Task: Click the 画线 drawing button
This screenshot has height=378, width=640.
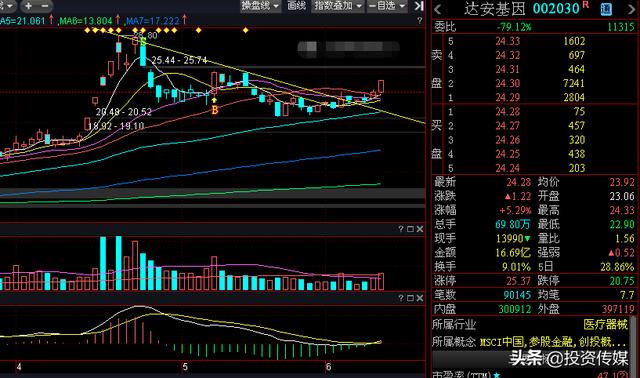Action: point(296,6)
